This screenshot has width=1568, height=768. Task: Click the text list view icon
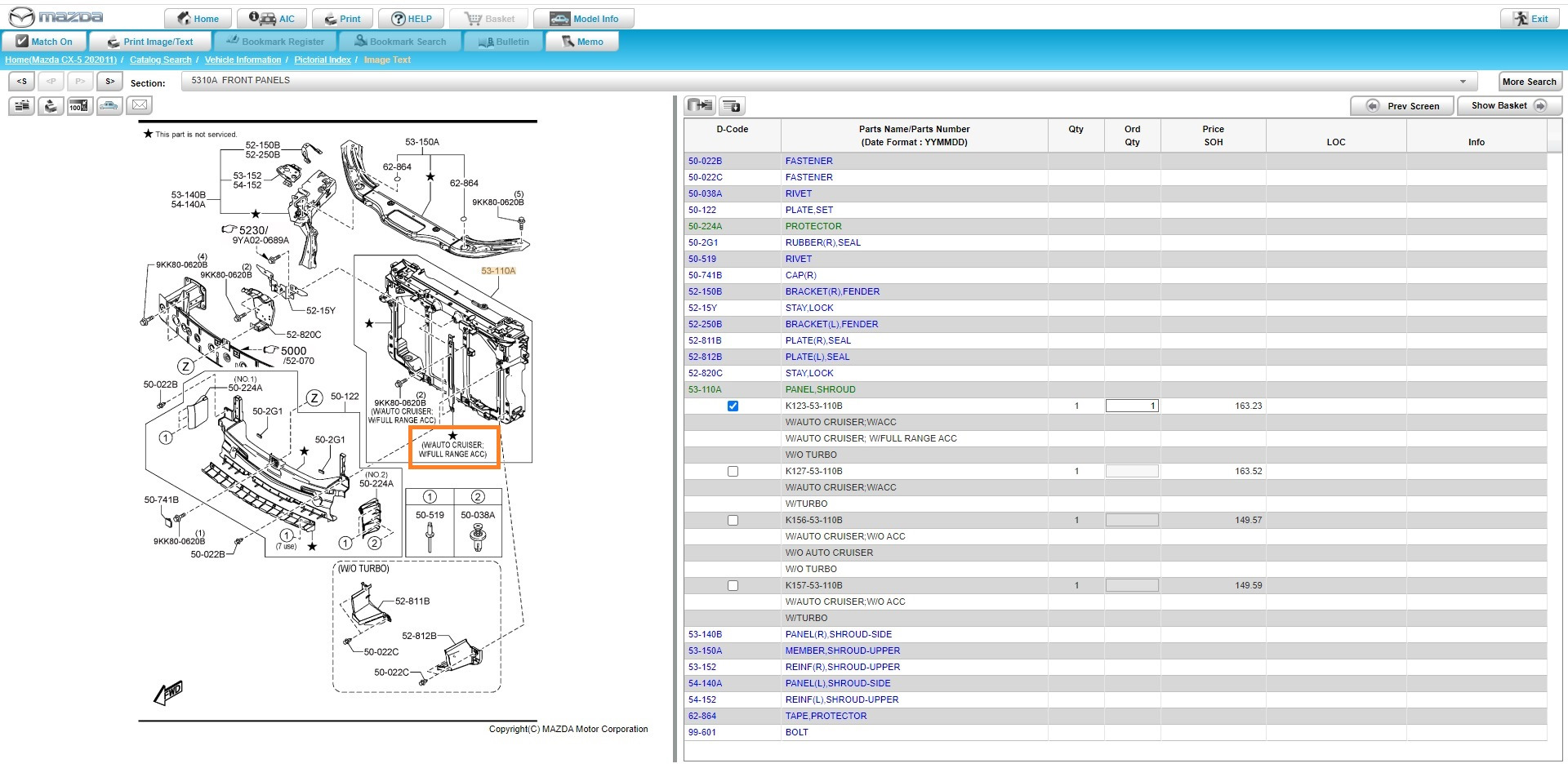21,105
